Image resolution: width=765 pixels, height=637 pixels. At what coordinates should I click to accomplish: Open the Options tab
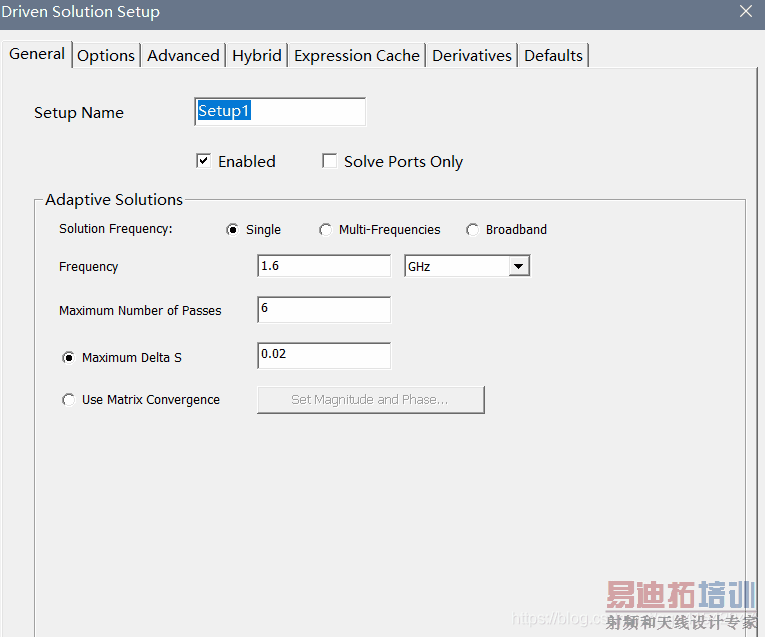(x=106, y=56)
